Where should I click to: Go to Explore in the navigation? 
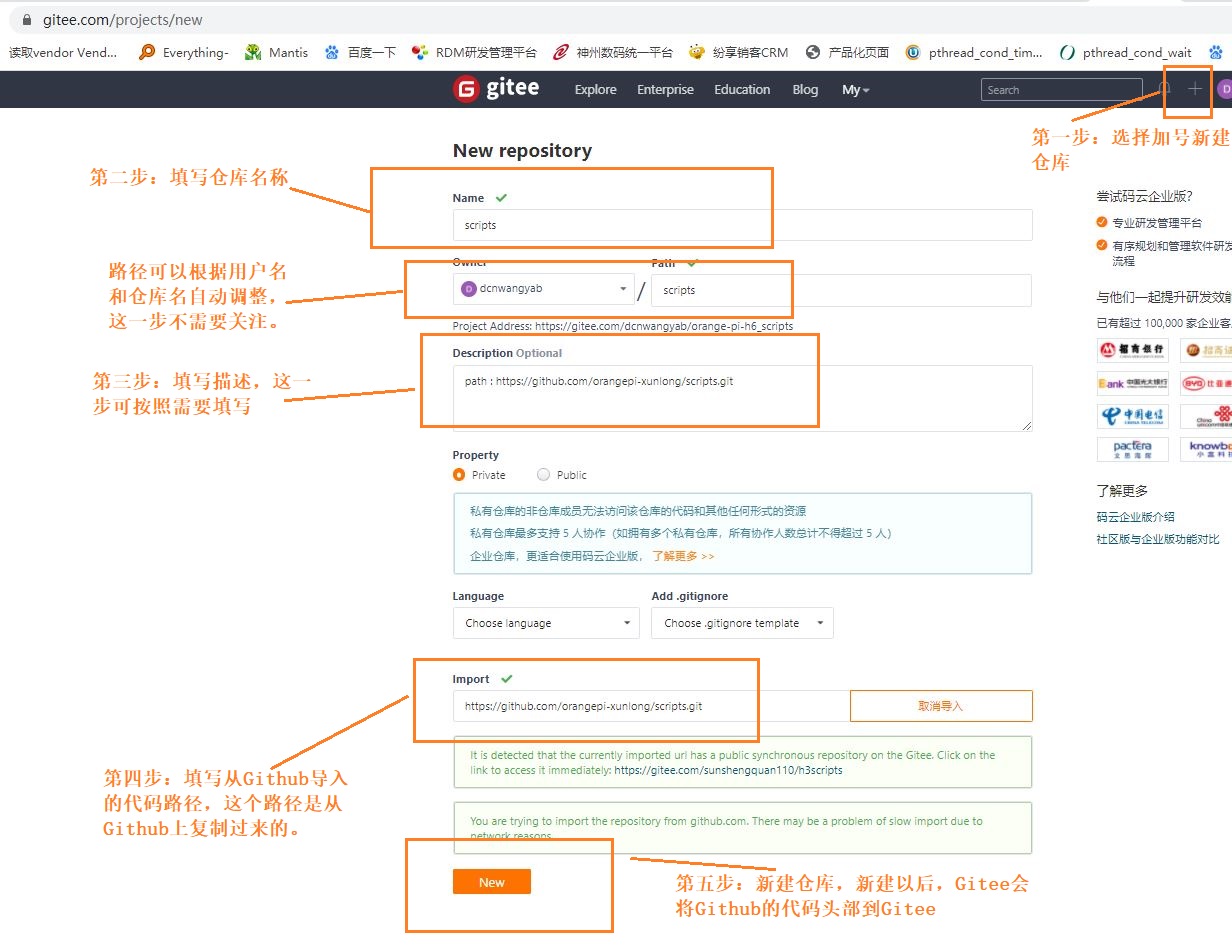click(x=596, y=90)
